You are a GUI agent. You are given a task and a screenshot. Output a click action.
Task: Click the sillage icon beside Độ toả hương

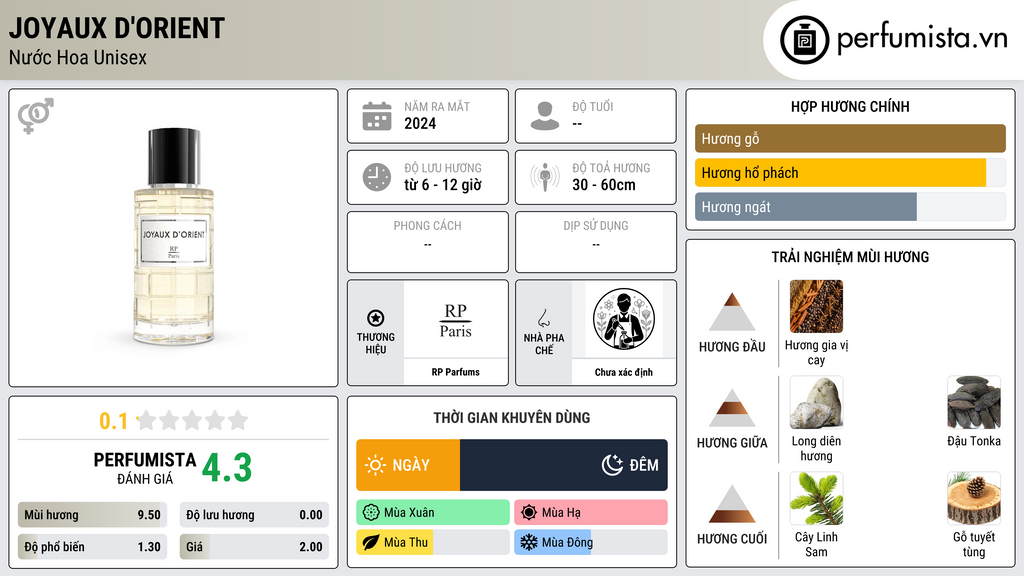click(x=545, y=177)
